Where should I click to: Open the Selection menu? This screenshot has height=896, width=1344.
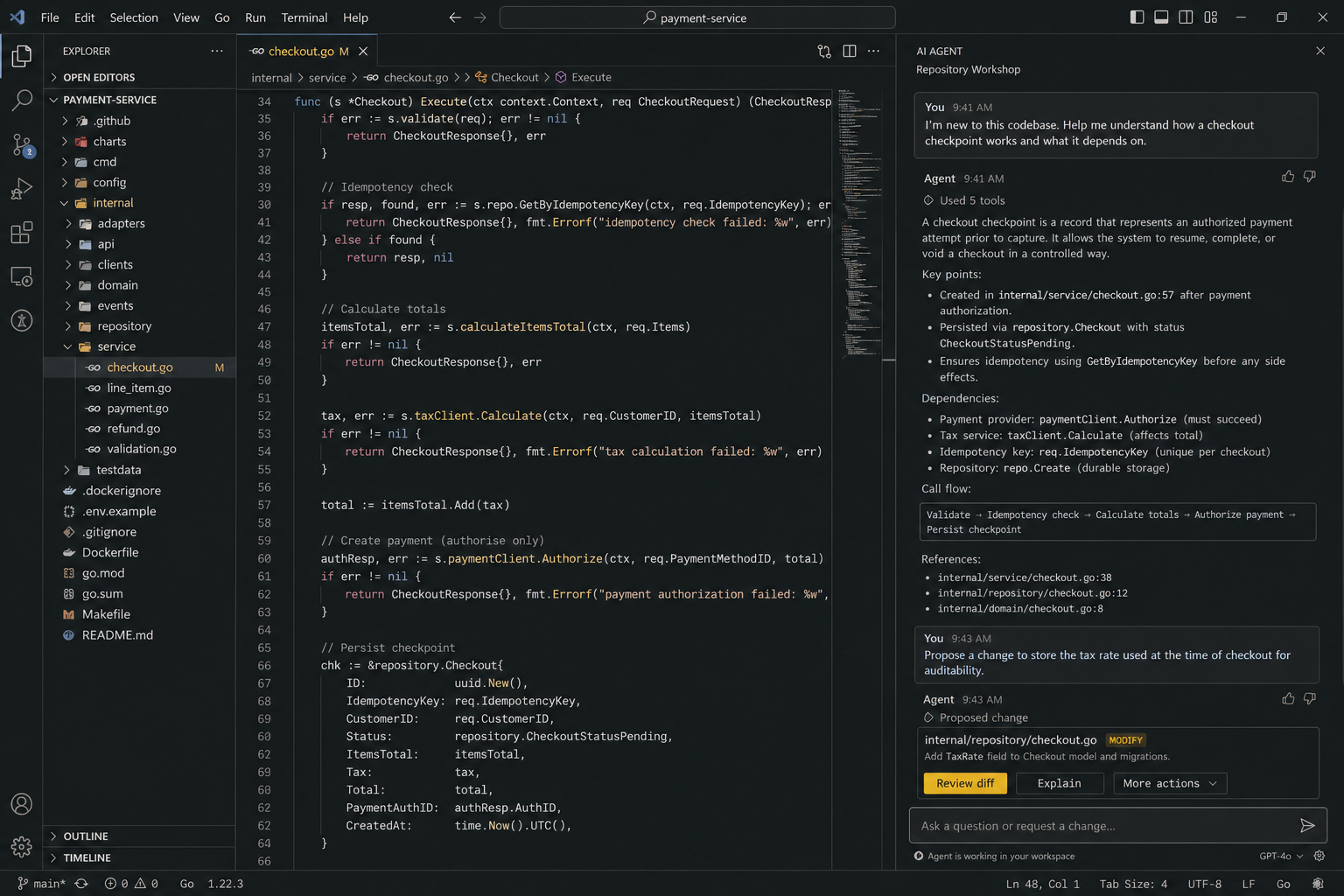[134, 17]
